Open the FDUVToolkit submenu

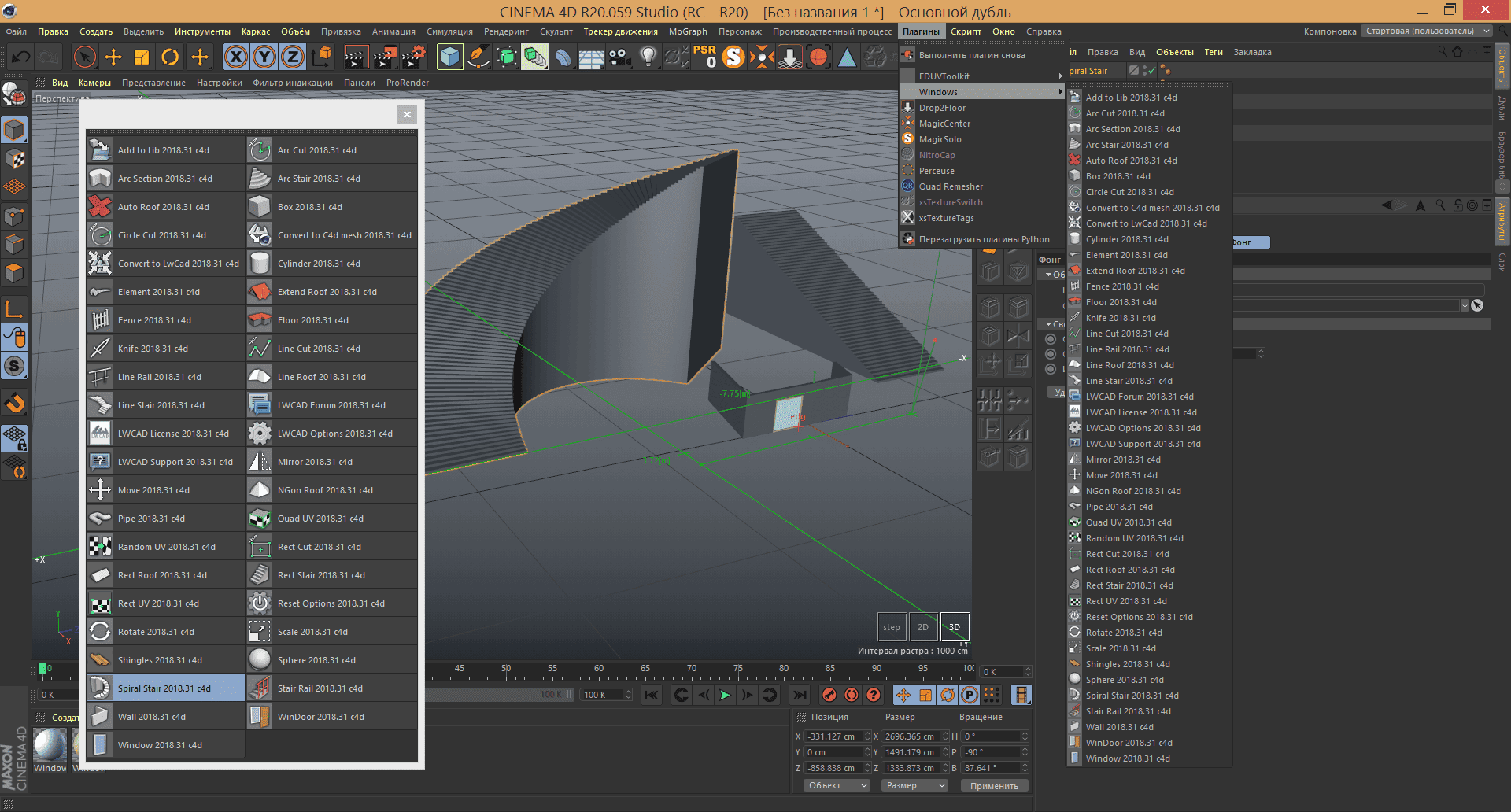[982, 76]
